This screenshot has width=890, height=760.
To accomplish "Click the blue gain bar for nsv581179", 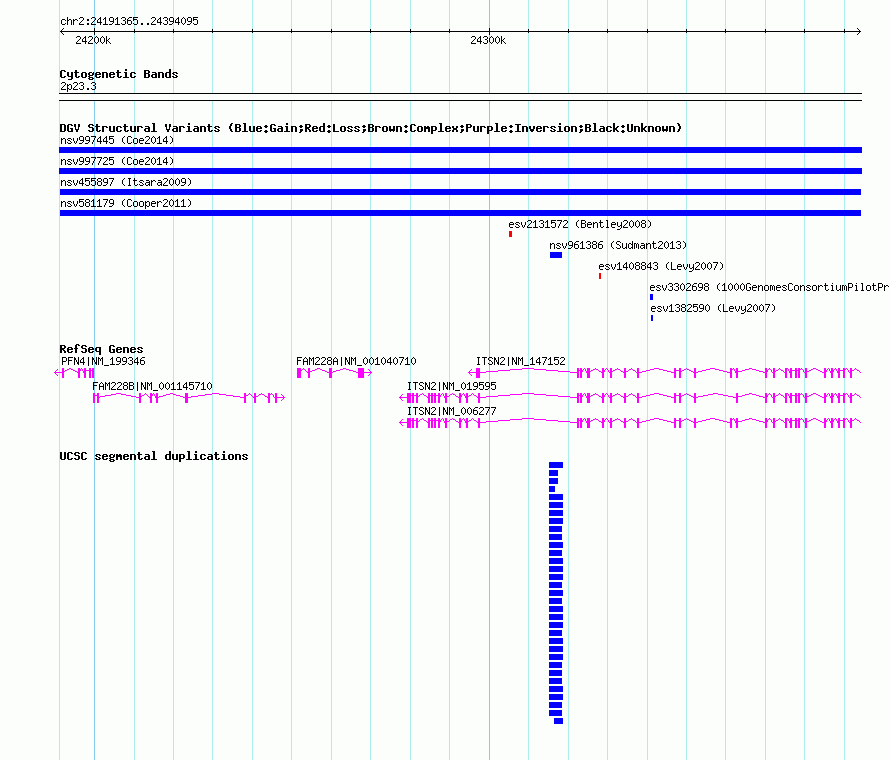I will [460, 213].
